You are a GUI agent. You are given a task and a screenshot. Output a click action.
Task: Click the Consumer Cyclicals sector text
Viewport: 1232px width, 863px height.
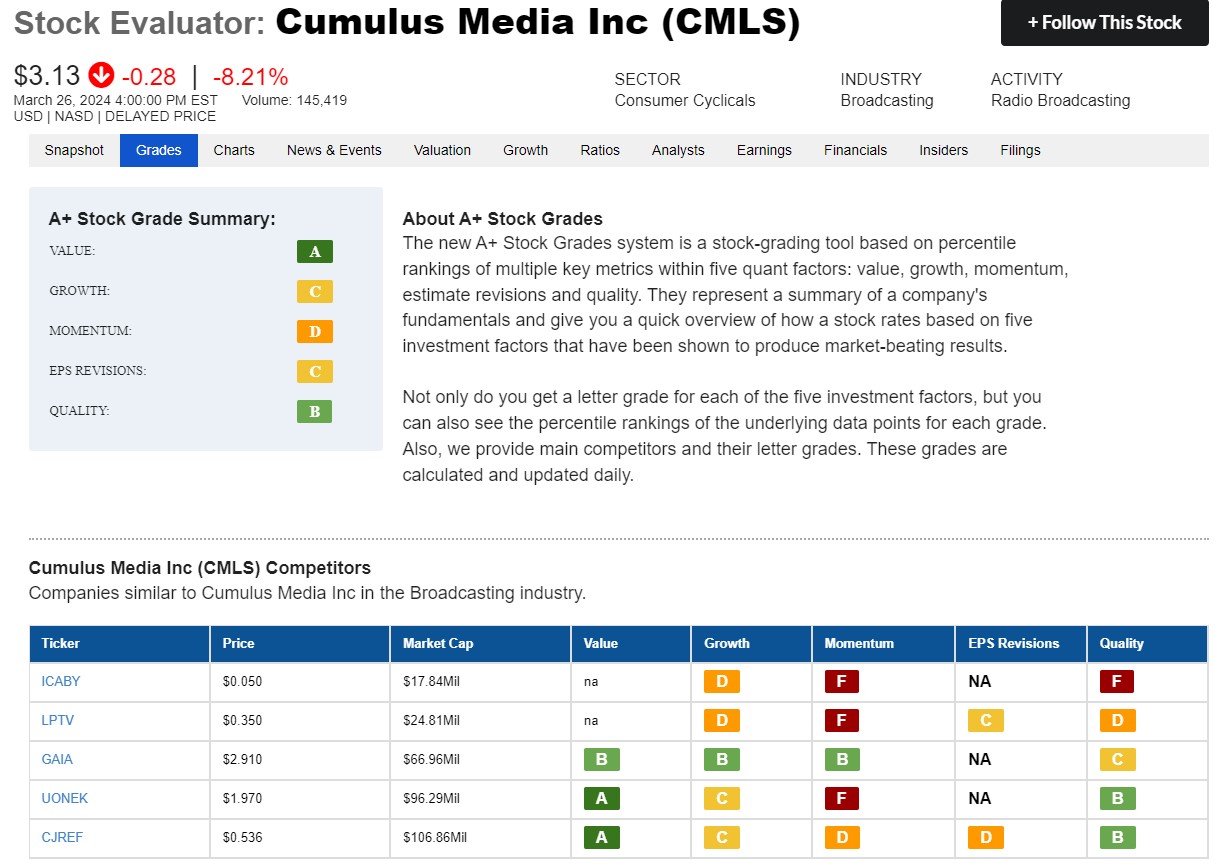tap(685, 100)
